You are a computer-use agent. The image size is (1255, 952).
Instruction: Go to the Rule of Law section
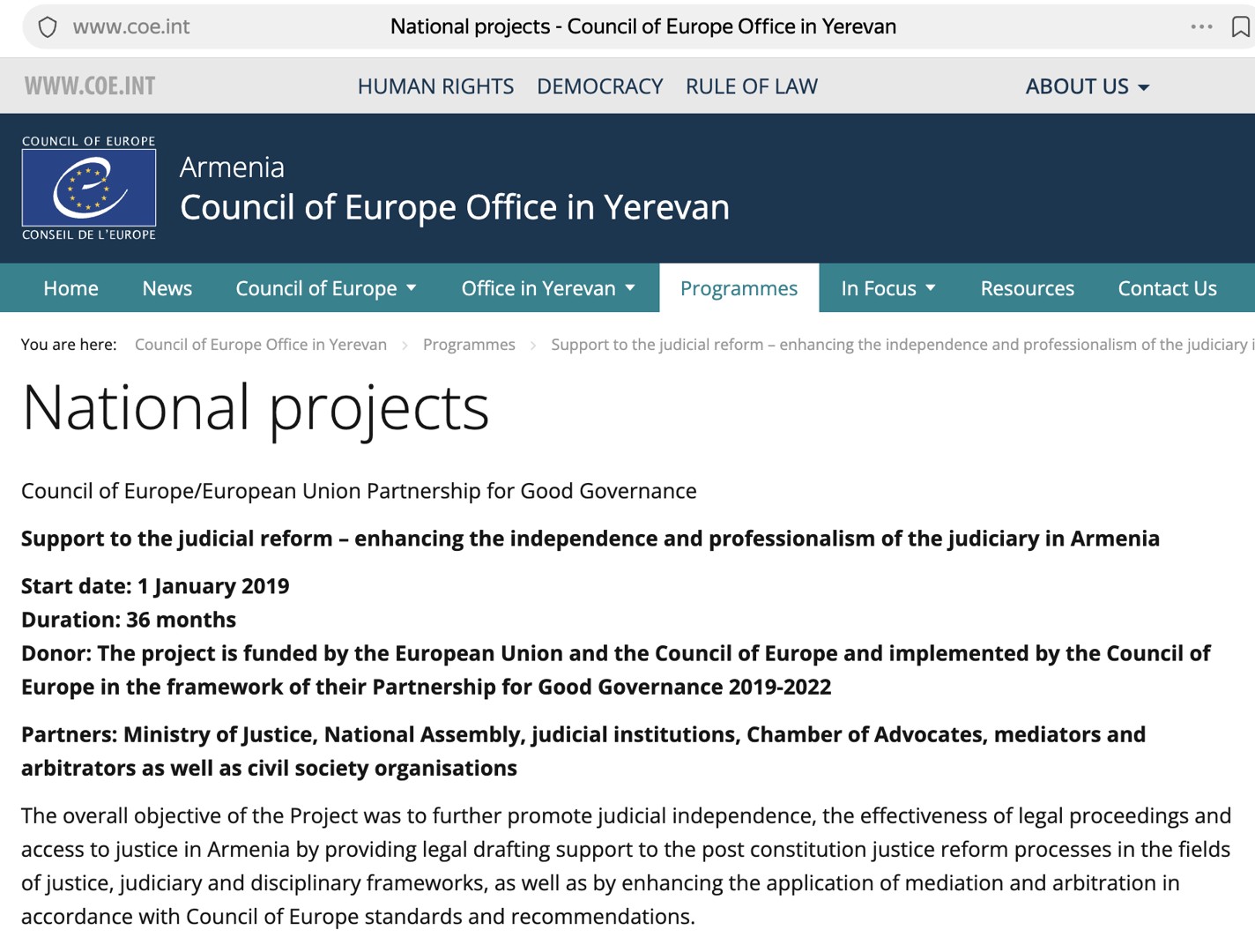click(x=752, y=86)
